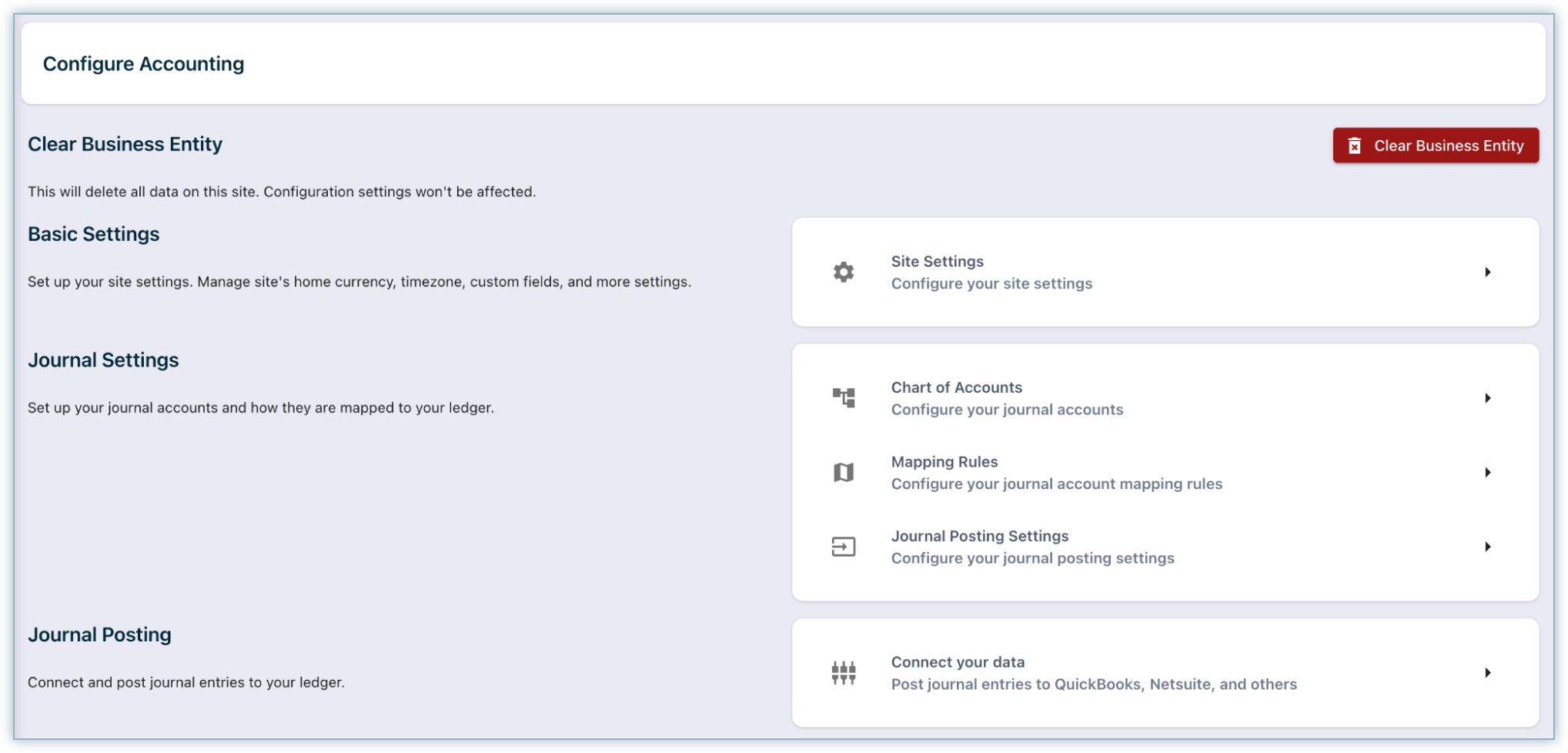Screen dimensions: 1568x753
Task: Open Mapping Rules via the right chevron
Action: click(x=1488, y=472)
